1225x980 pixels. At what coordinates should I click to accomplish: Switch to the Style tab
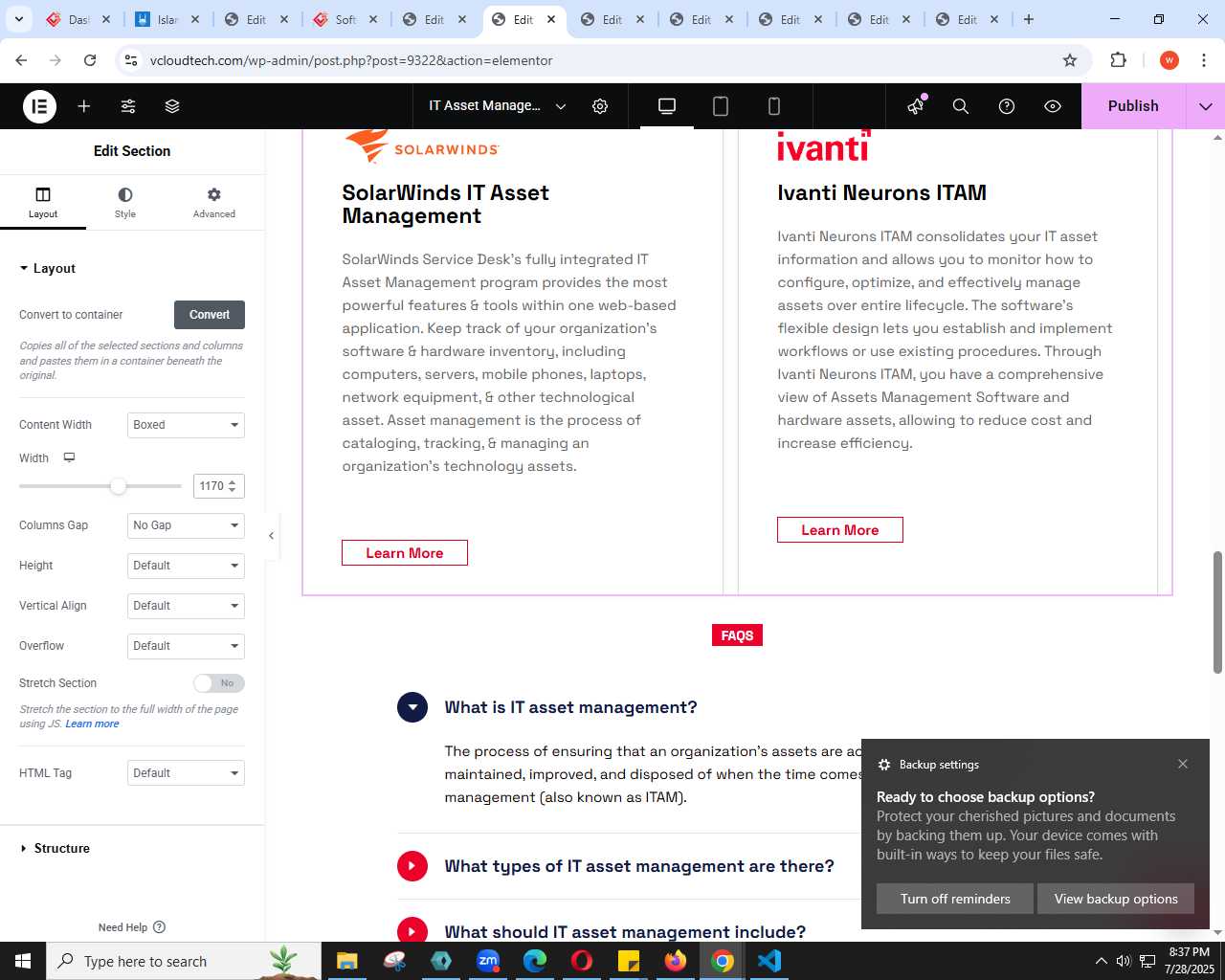click(x=125, y=202)
